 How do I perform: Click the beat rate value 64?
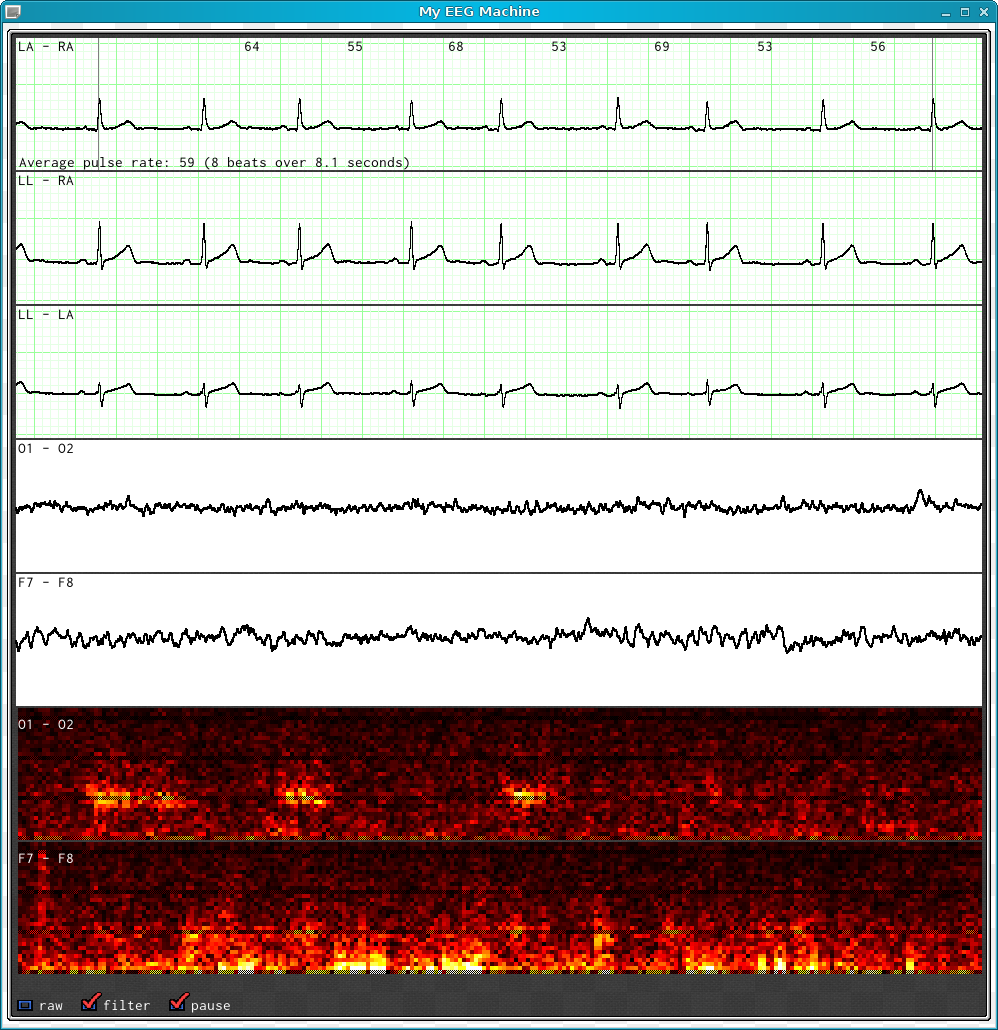[x=252, y=47]
